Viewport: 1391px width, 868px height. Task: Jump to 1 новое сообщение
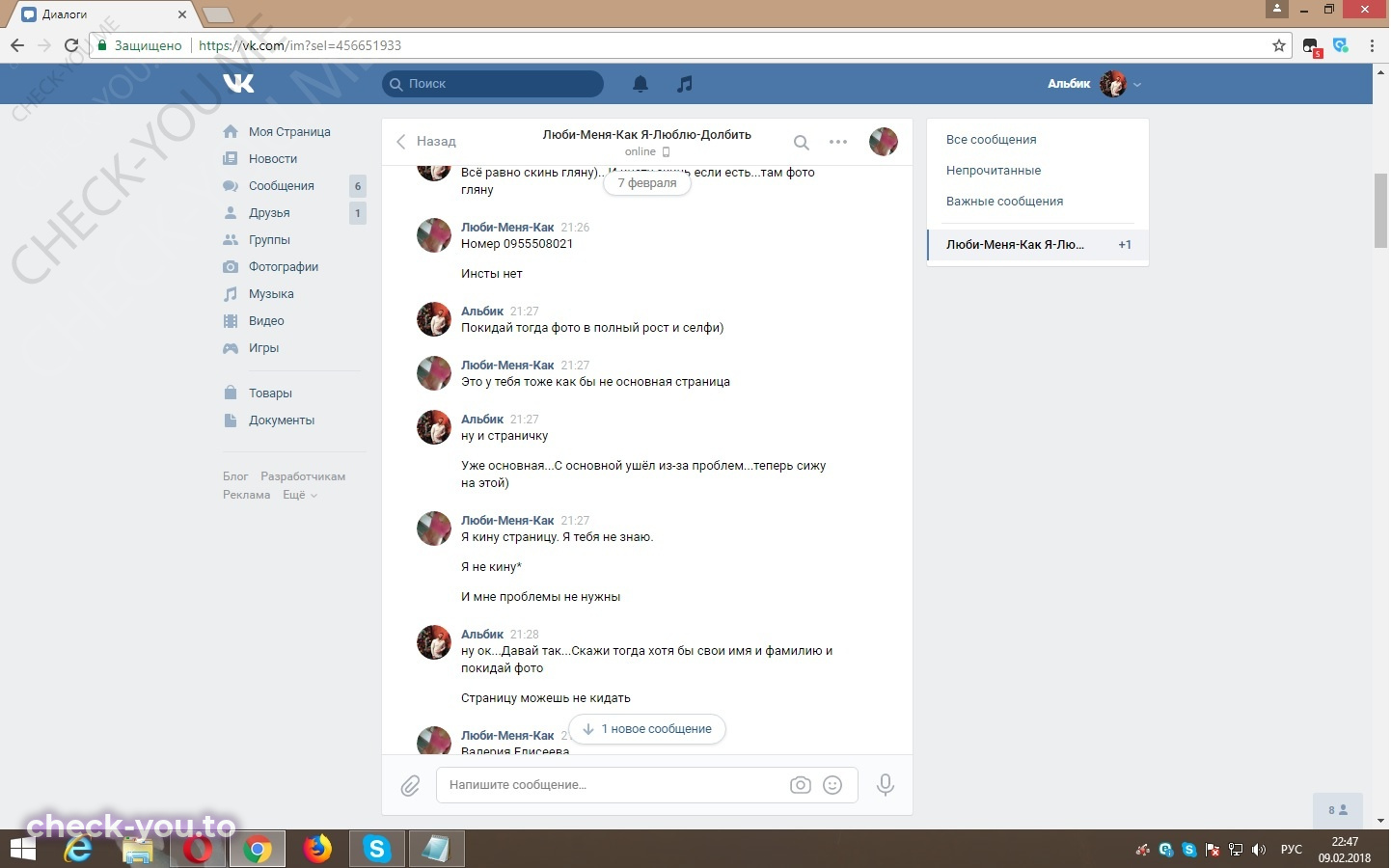[647, 729]
